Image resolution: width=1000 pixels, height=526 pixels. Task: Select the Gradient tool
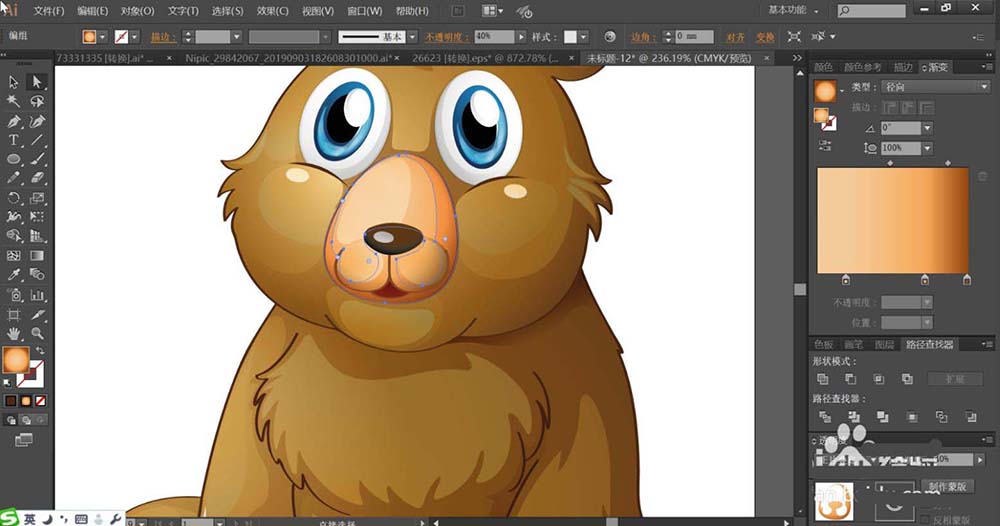[x=37, y=256]
